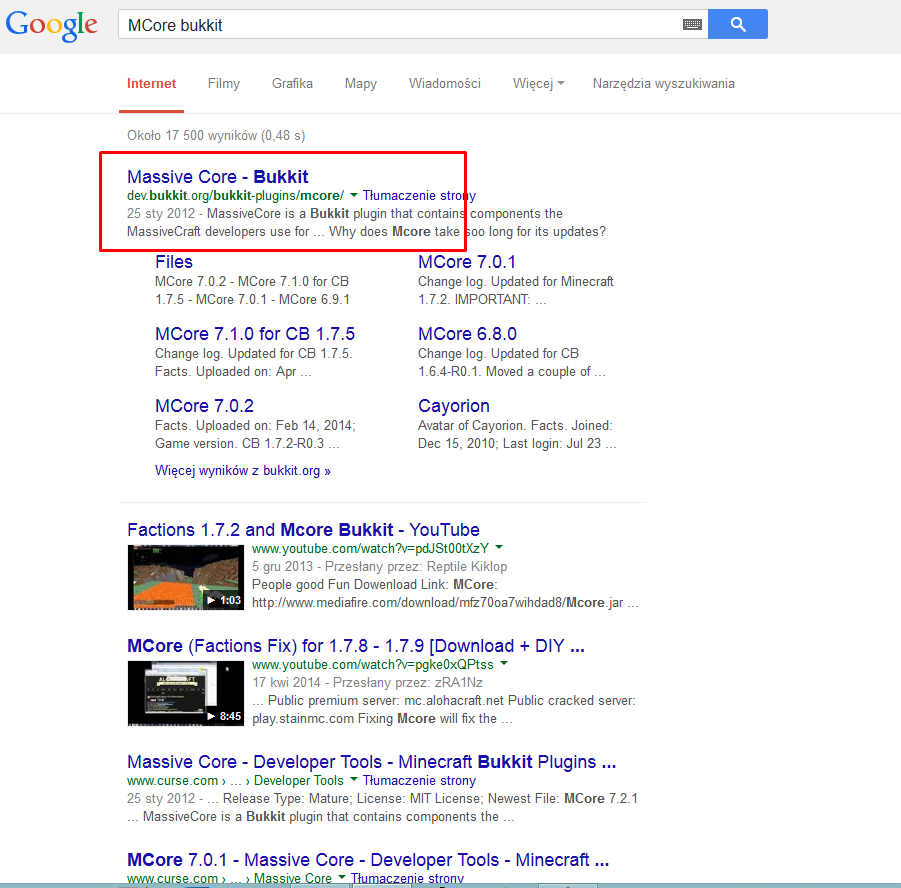
Task: Open the 'MCore 7.0.2' sitelink
Action: click(x=204, y=406)
